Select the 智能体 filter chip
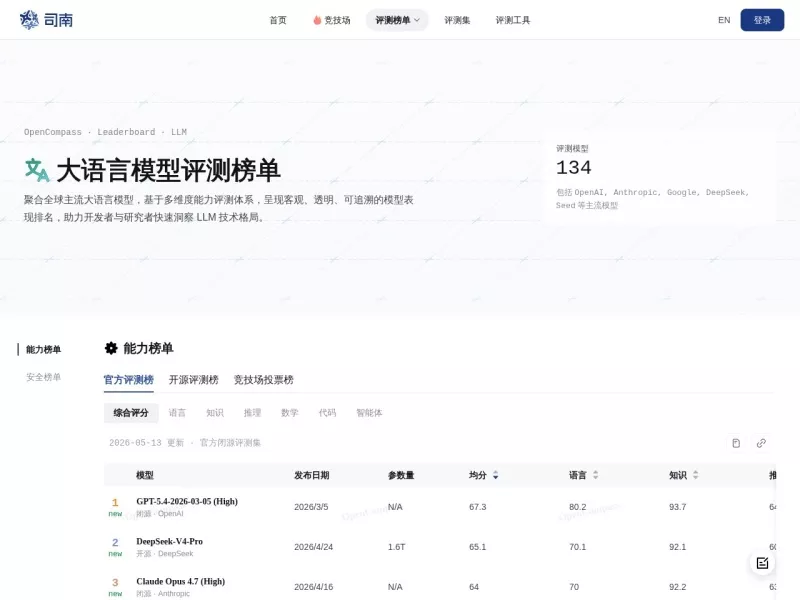Image resolution: width=800 pixels, height=600 pixels. (369, 413)
